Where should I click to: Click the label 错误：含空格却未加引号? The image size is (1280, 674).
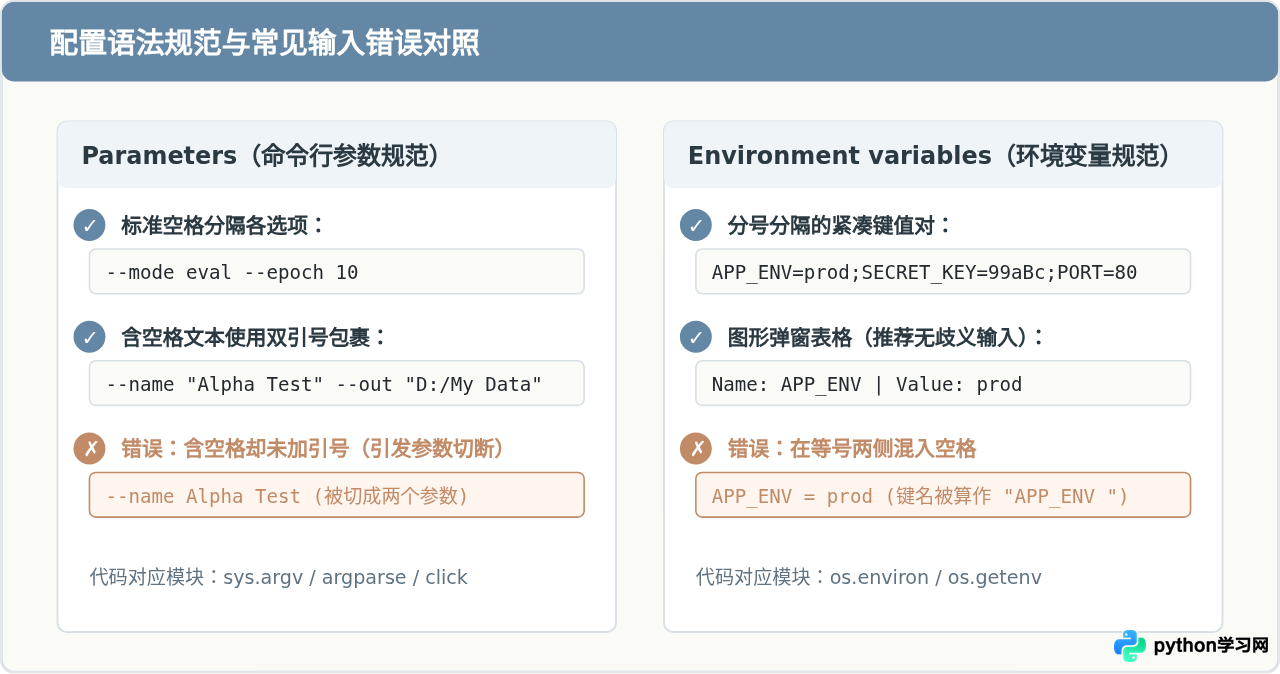(313, 449)
